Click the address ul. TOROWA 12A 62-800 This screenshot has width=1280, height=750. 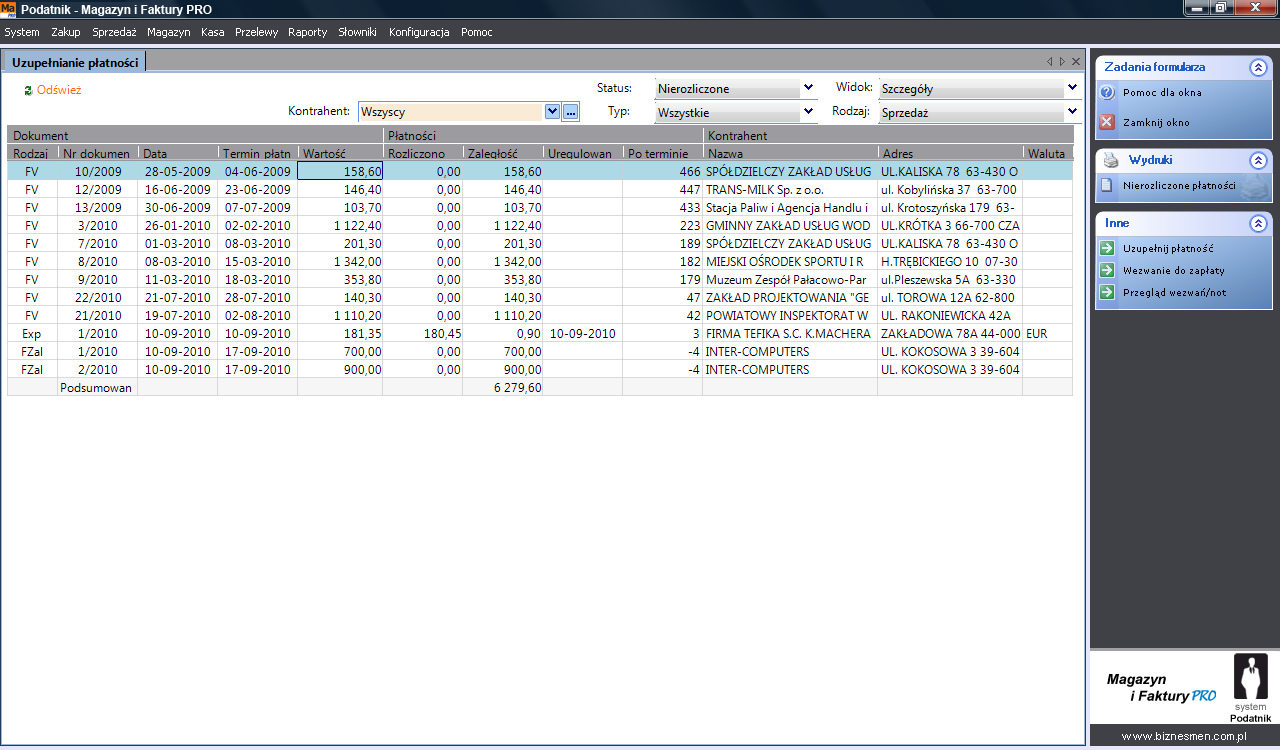tap(950, 297)
